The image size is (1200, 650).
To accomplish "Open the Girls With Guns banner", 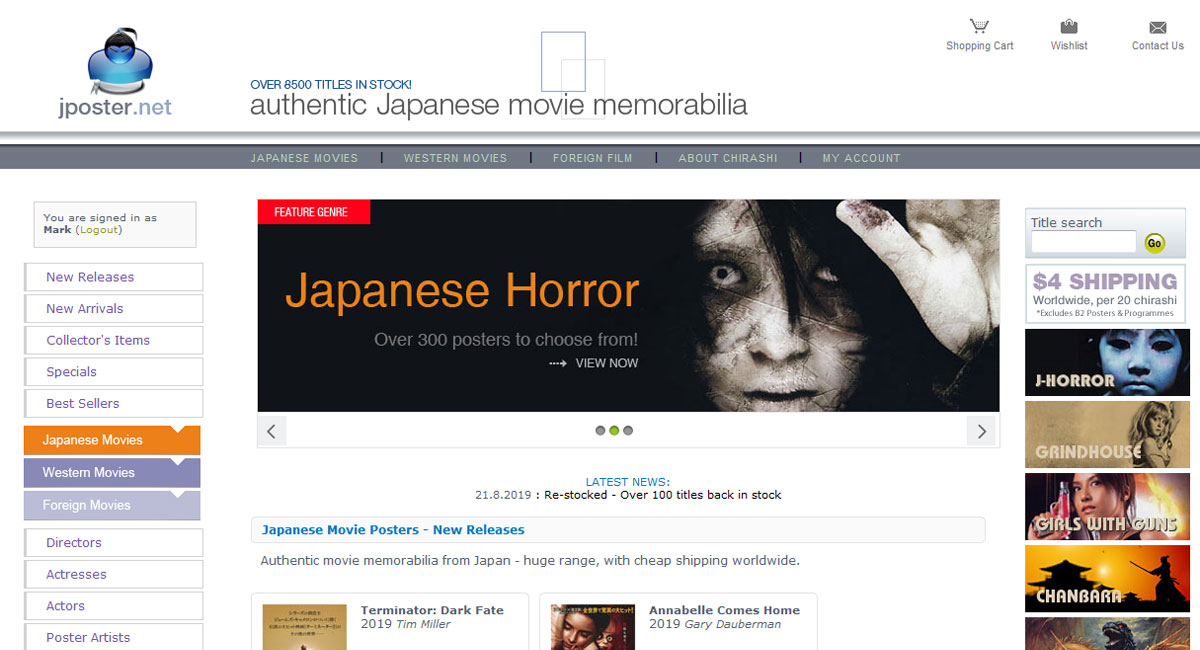I will click(1108, 507).
